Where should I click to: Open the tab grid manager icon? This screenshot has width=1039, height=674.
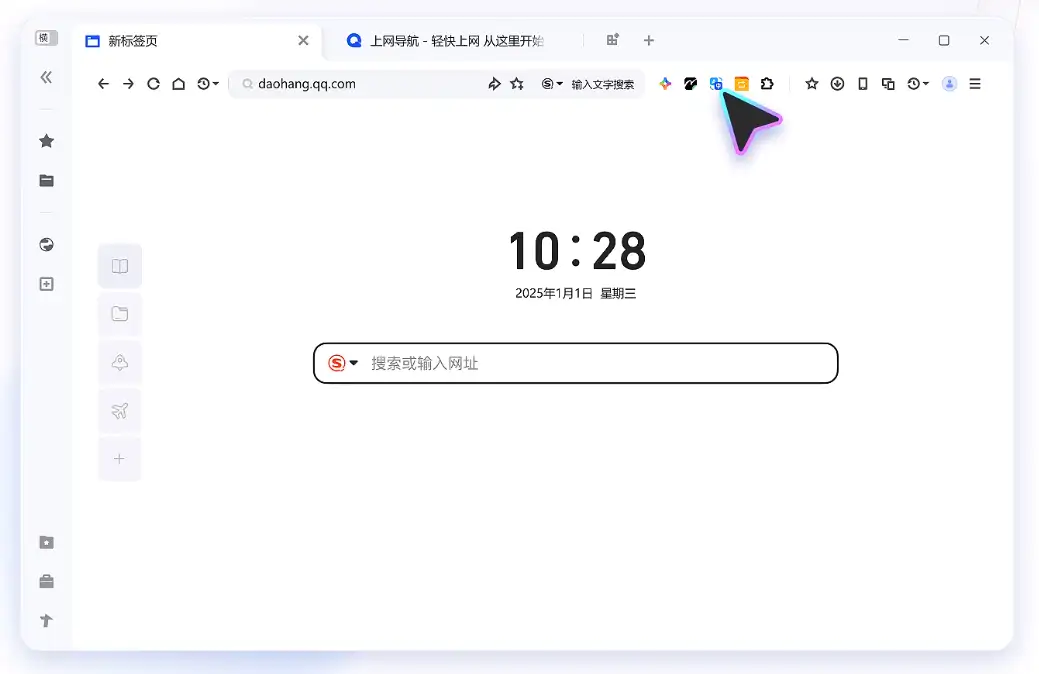(612, 40)
